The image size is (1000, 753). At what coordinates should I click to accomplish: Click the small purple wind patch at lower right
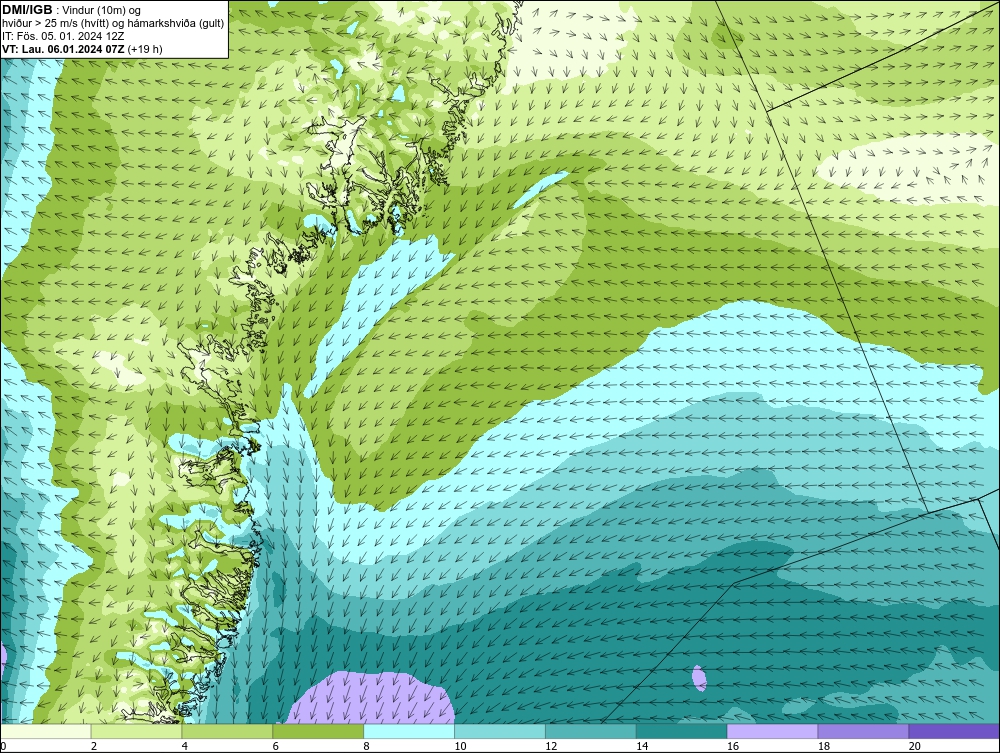click(x=700, y=678)
